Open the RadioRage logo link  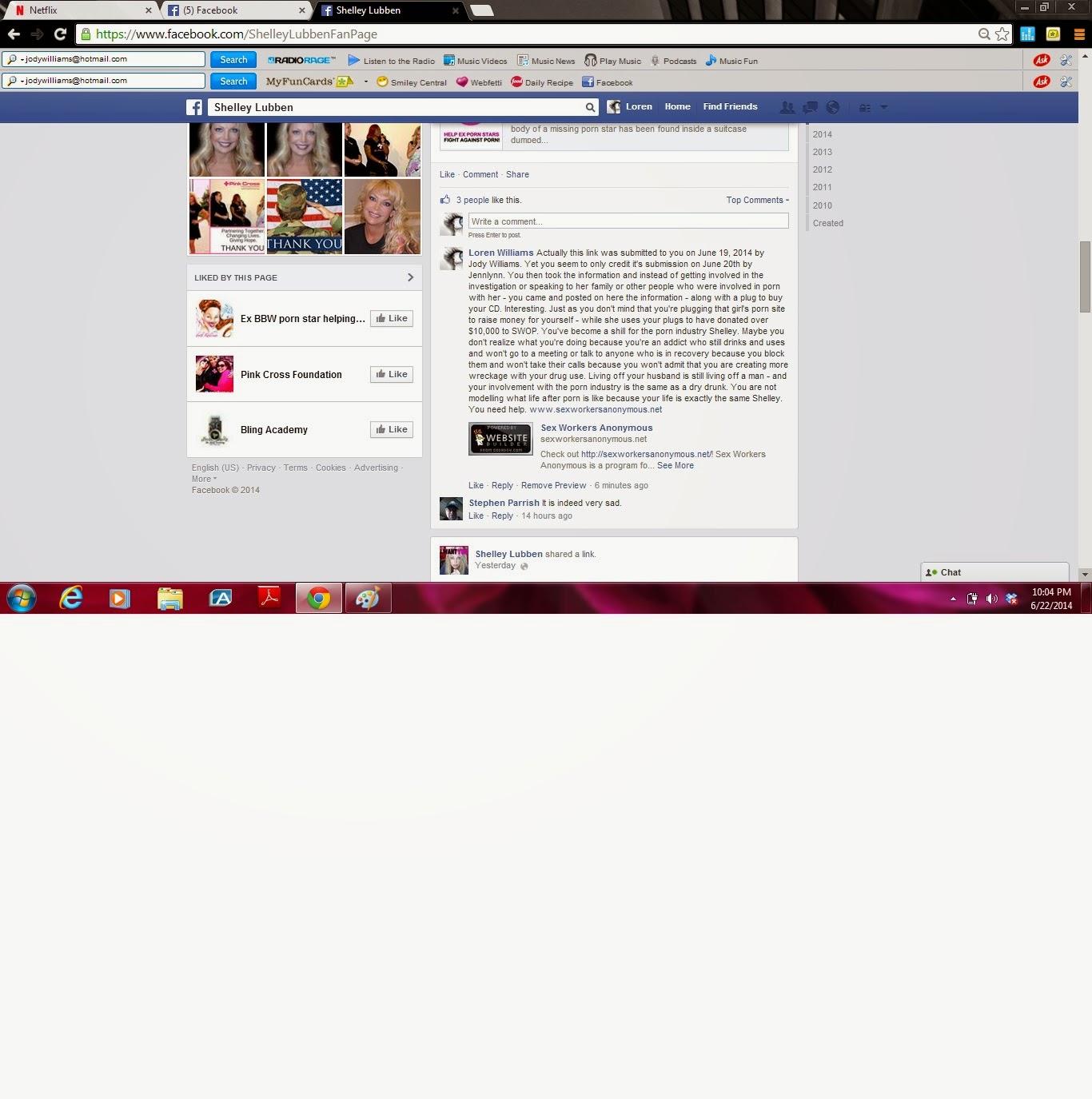pyautogui.click(x=301, y=61)
